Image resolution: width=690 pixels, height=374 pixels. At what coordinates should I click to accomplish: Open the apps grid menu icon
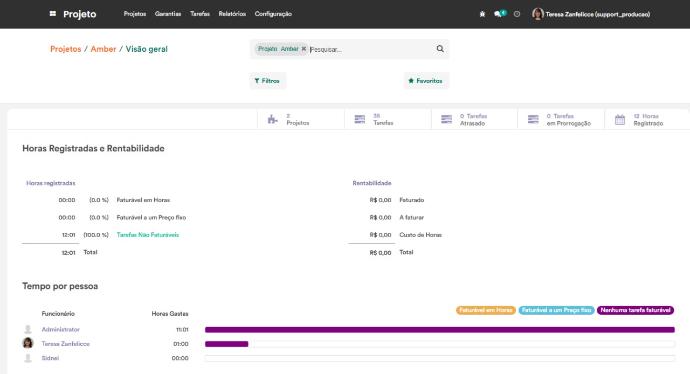point(53,14)
